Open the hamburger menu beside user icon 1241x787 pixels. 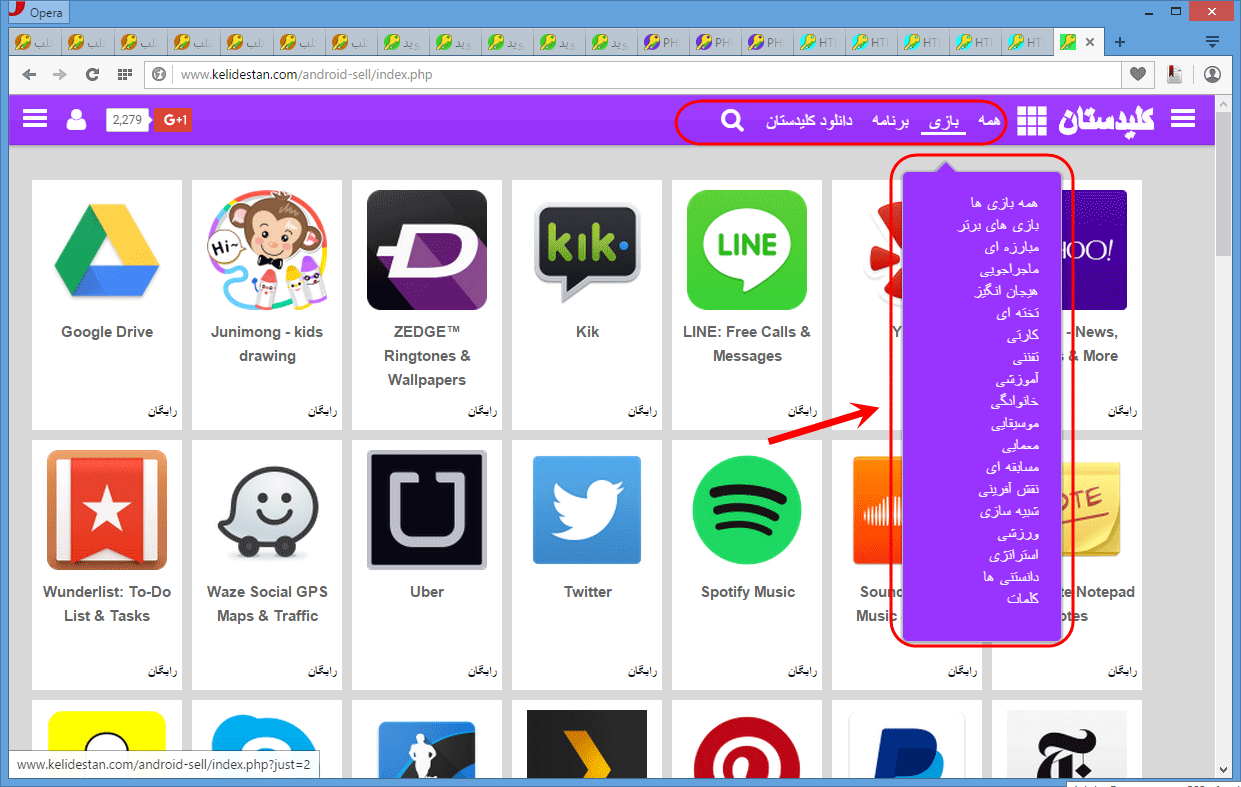pos(35,120)
